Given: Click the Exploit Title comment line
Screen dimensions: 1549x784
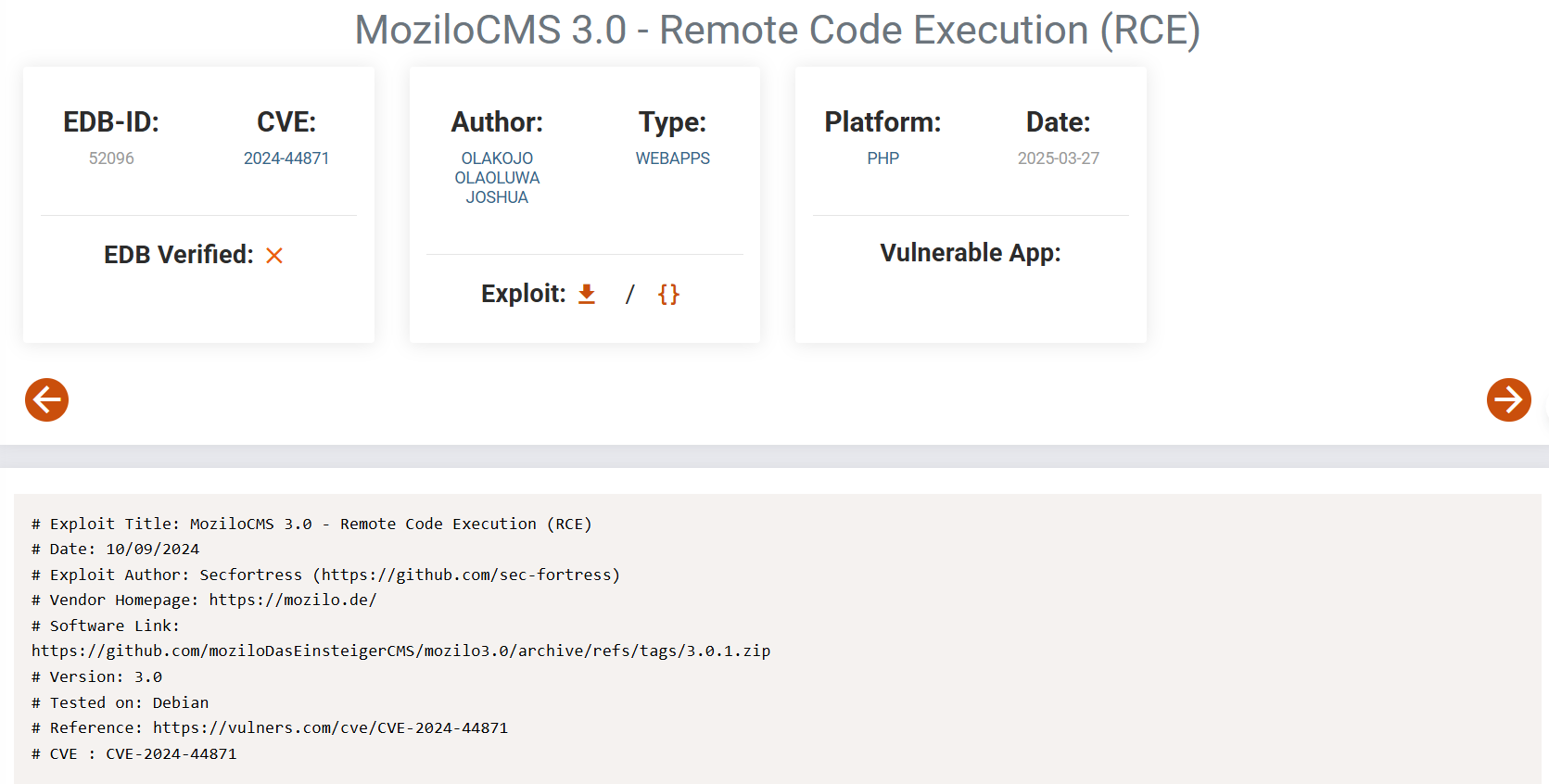Looking at the screenshot, I should pos(311,524).
